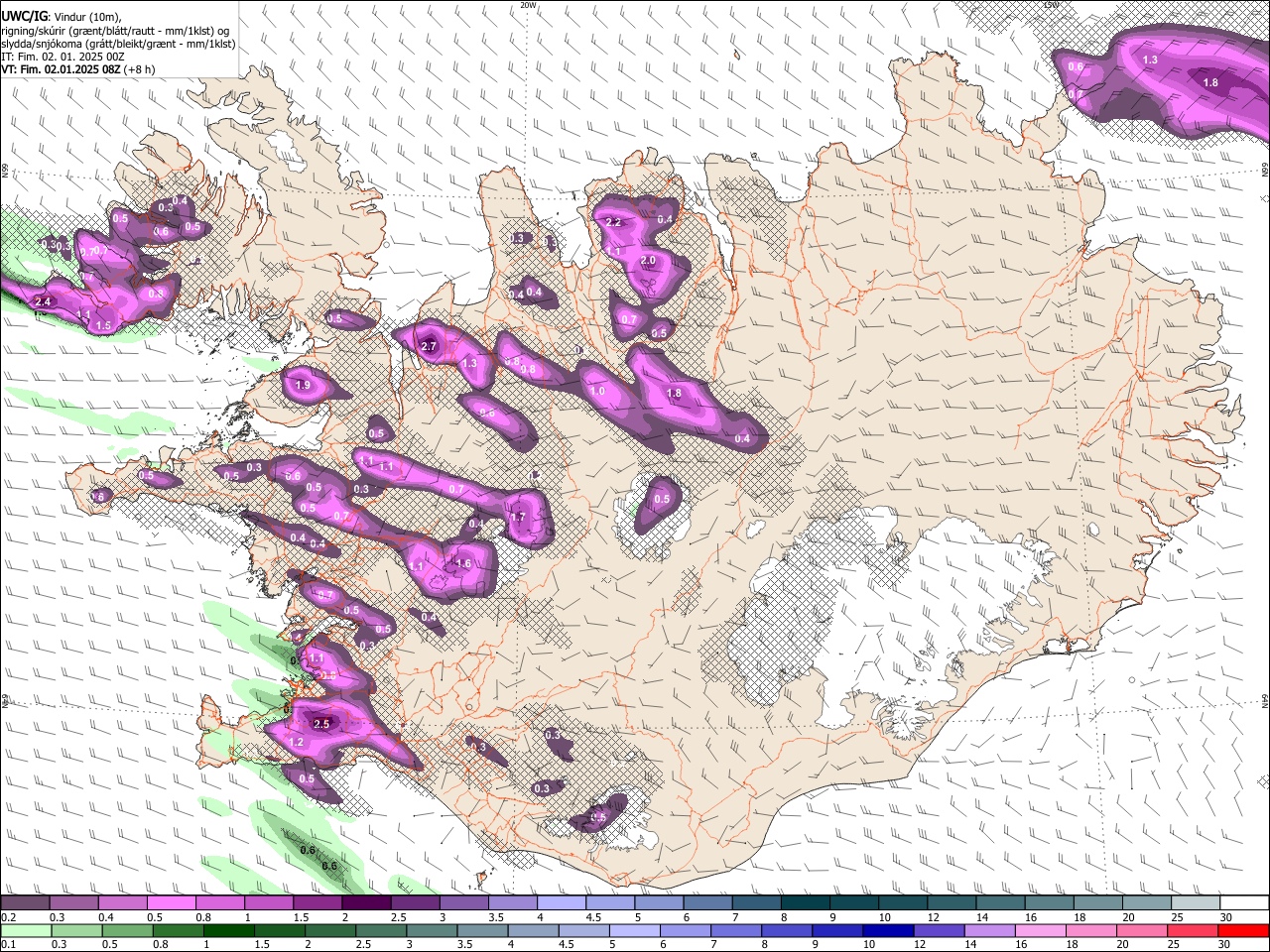Select the 1.9 precipitation value label
1270x952 pixels.
click(x=304, y=385)
